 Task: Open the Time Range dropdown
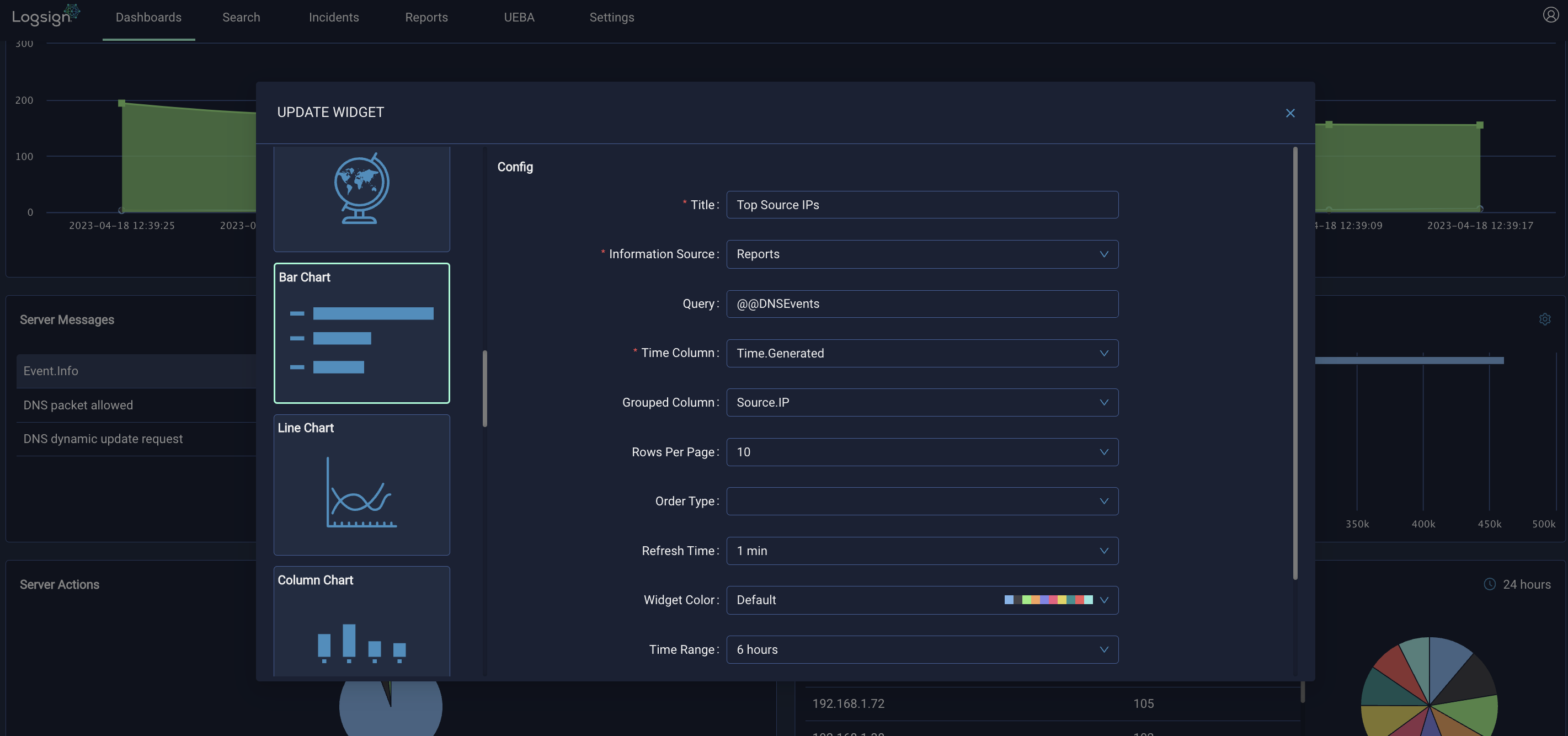922,649
